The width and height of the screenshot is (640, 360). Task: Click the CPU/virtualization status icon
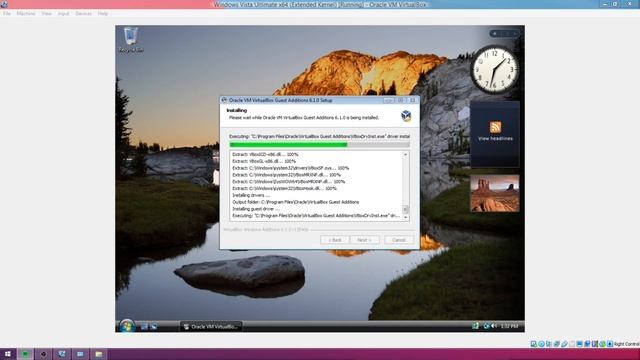595,344
